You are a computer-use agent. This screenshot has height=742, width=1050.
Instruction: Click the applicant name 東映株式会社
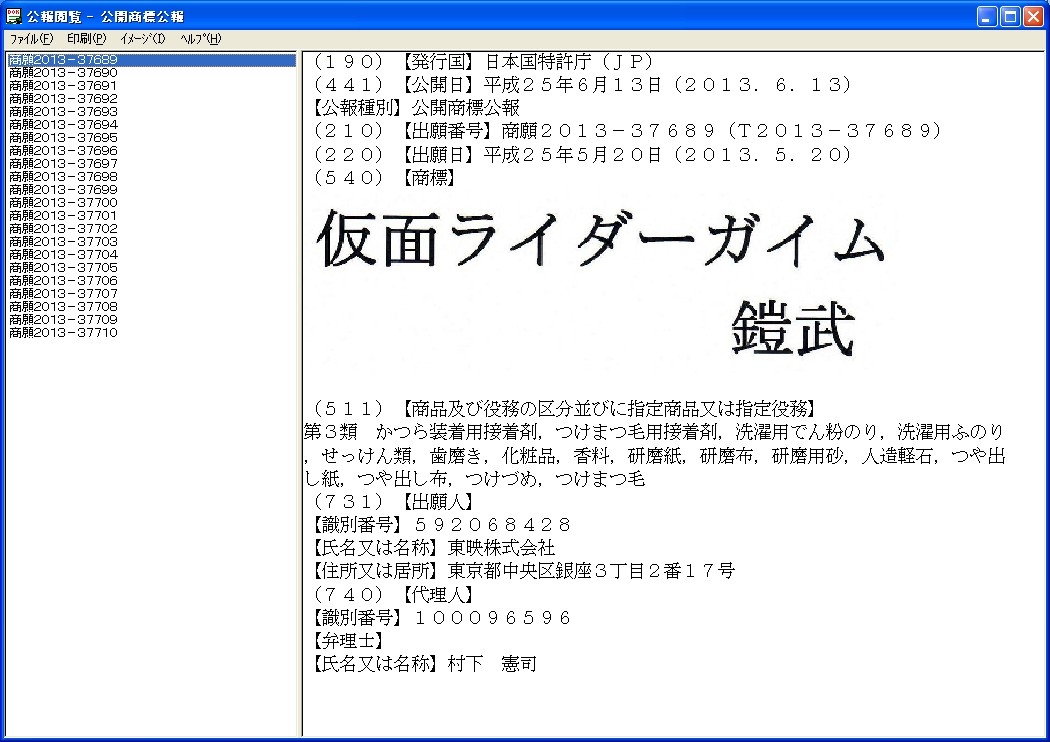tap(501, 548)
